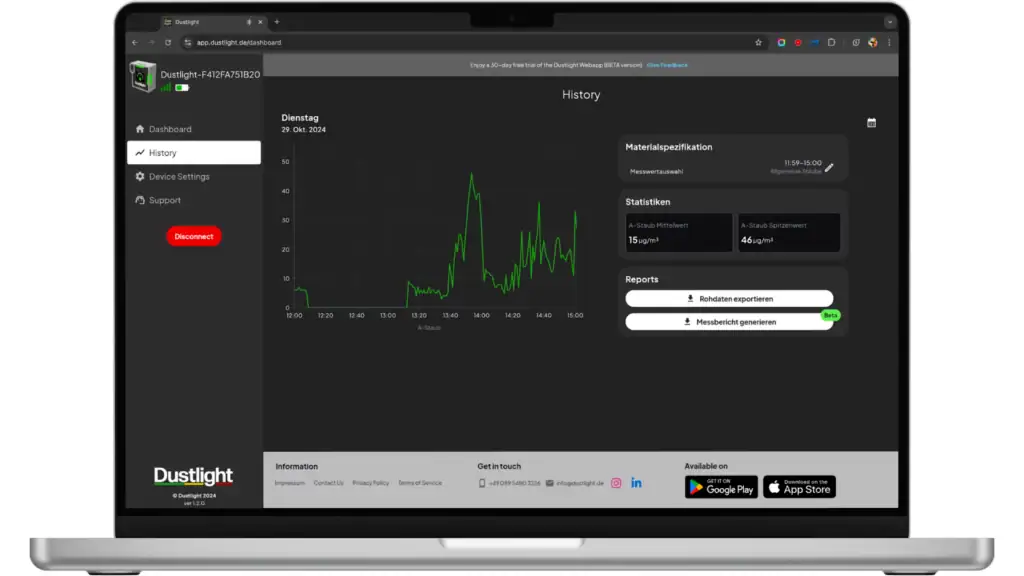
Task: Click the A-Staub chart legend label
Action: pyautogui.click(x=429, y=328)
